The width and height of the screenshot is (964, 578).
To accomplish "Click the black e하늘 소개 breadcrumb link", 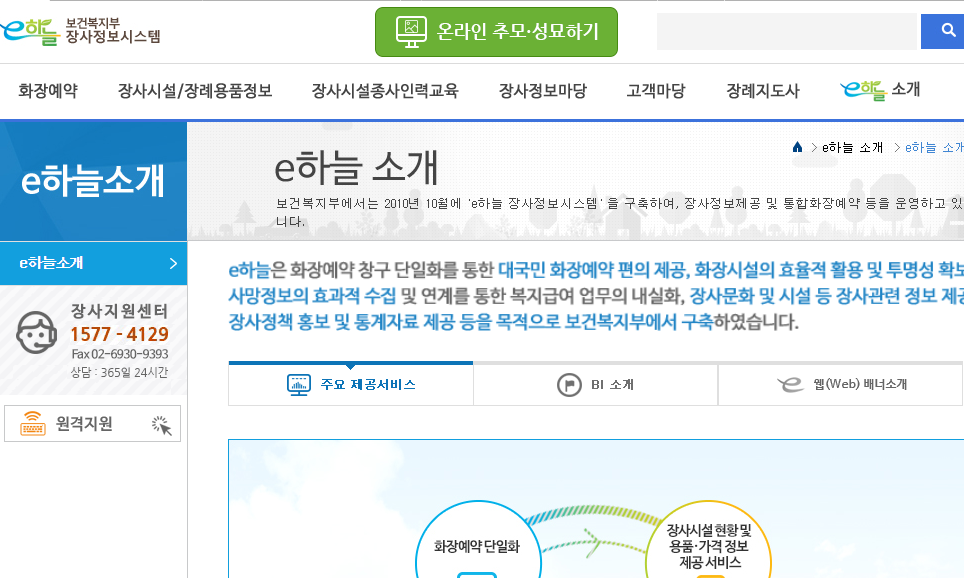I will (x=852, y=148).
